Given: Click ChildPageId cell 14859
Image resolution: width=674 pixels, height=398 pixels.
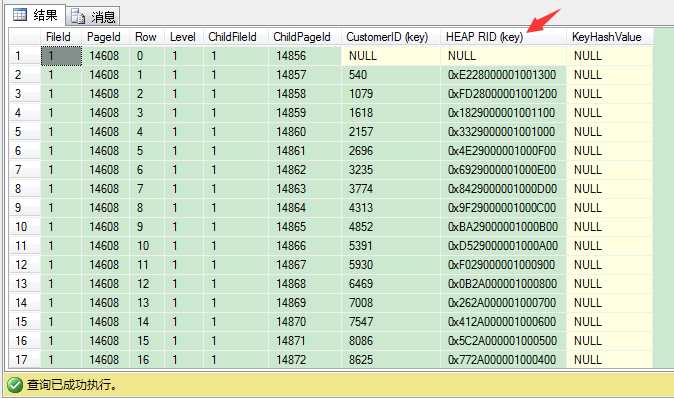Looking at the screenshot, I should pyautogui.click(x=305, y=113).
